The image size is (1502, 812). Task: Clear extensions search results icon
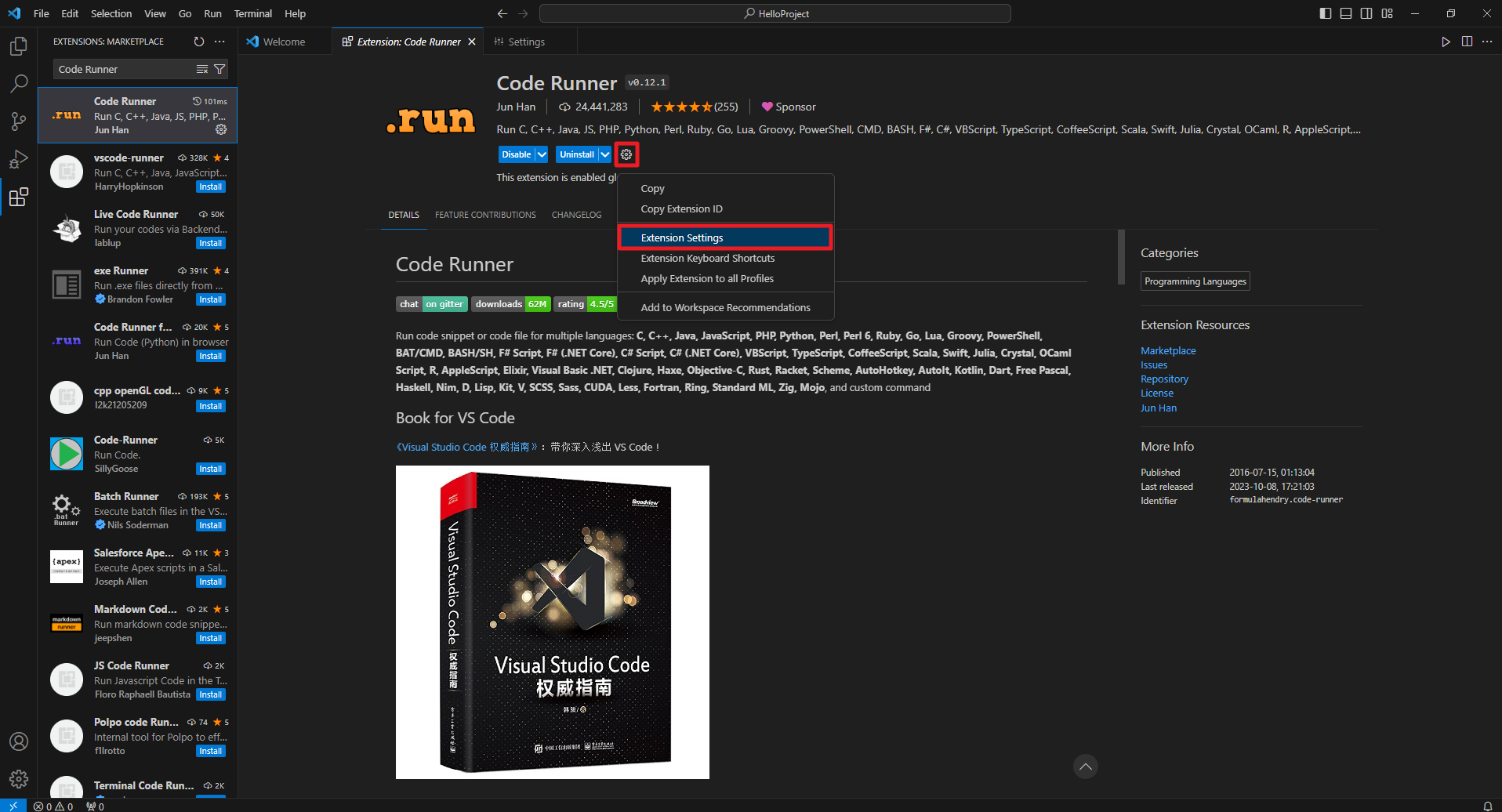click(202, 69)
